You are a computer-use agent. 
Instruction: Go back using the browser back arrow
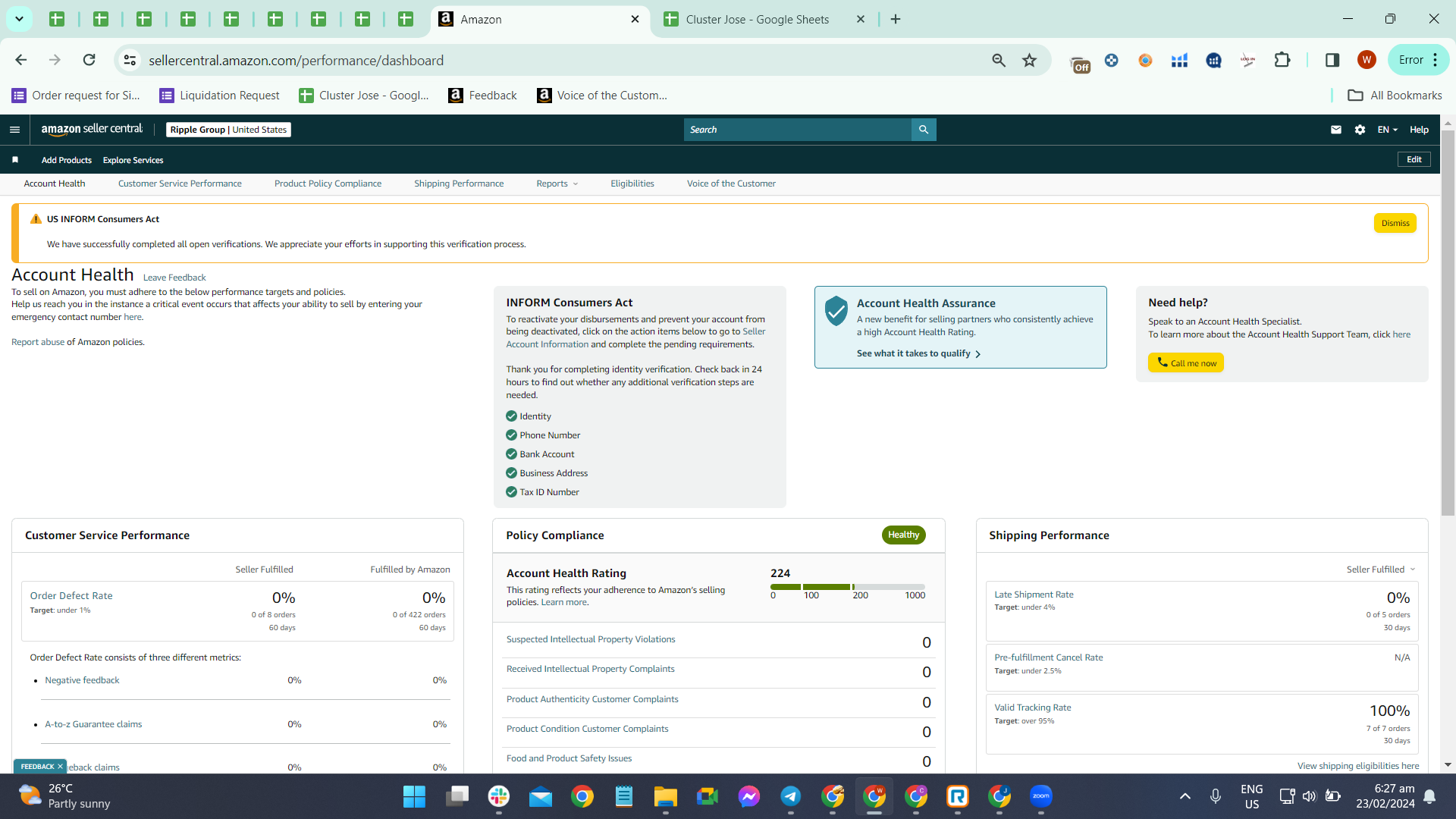click(21, 60)
